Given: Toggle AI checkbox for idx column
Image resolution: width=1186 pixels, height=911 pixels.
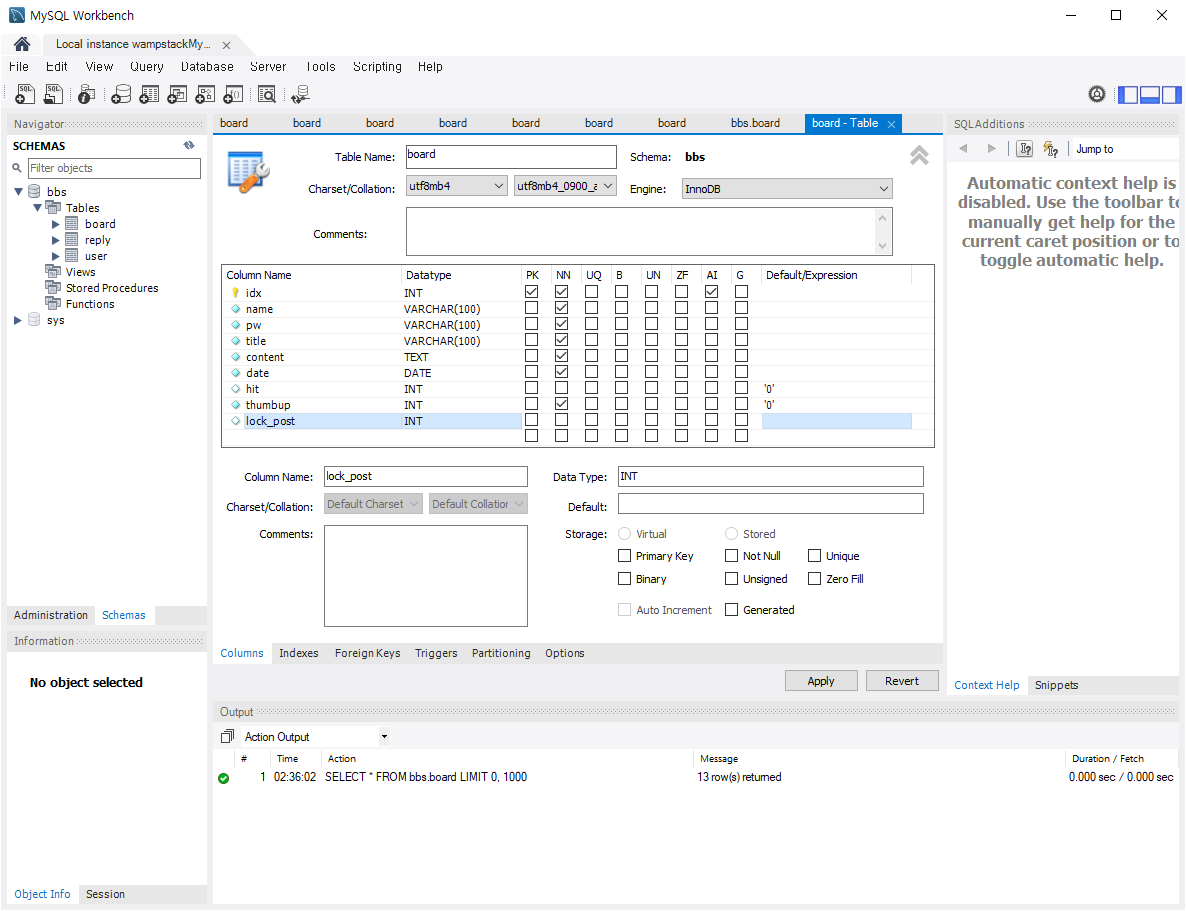Looking at the screenshot, I should pos(712,291).
